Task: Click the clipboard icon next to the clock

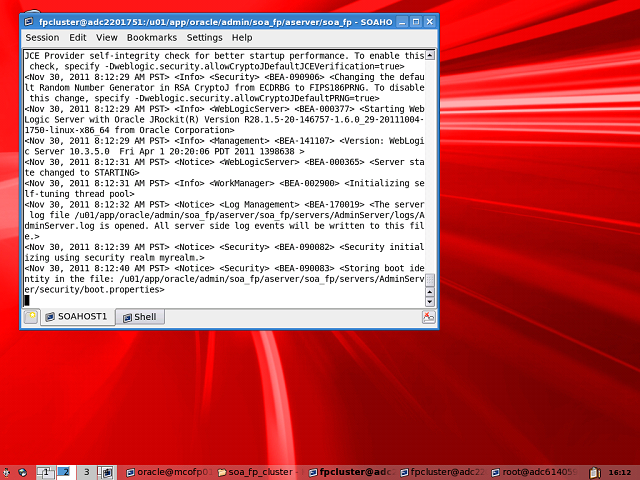Action: (595, 471)
